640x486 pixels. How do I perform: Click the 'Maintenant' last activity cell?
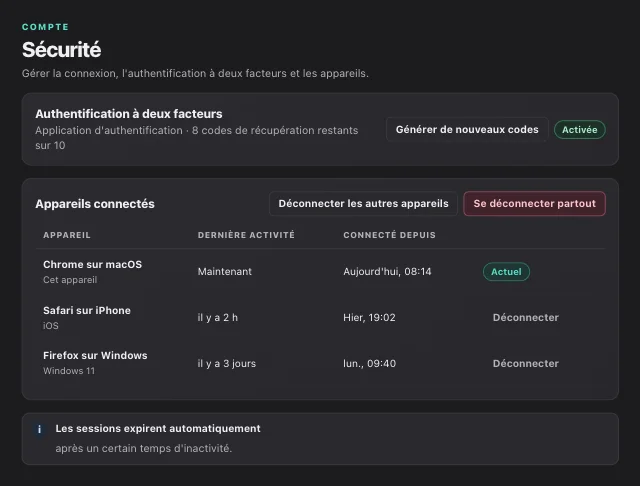(x=224, y=272)
